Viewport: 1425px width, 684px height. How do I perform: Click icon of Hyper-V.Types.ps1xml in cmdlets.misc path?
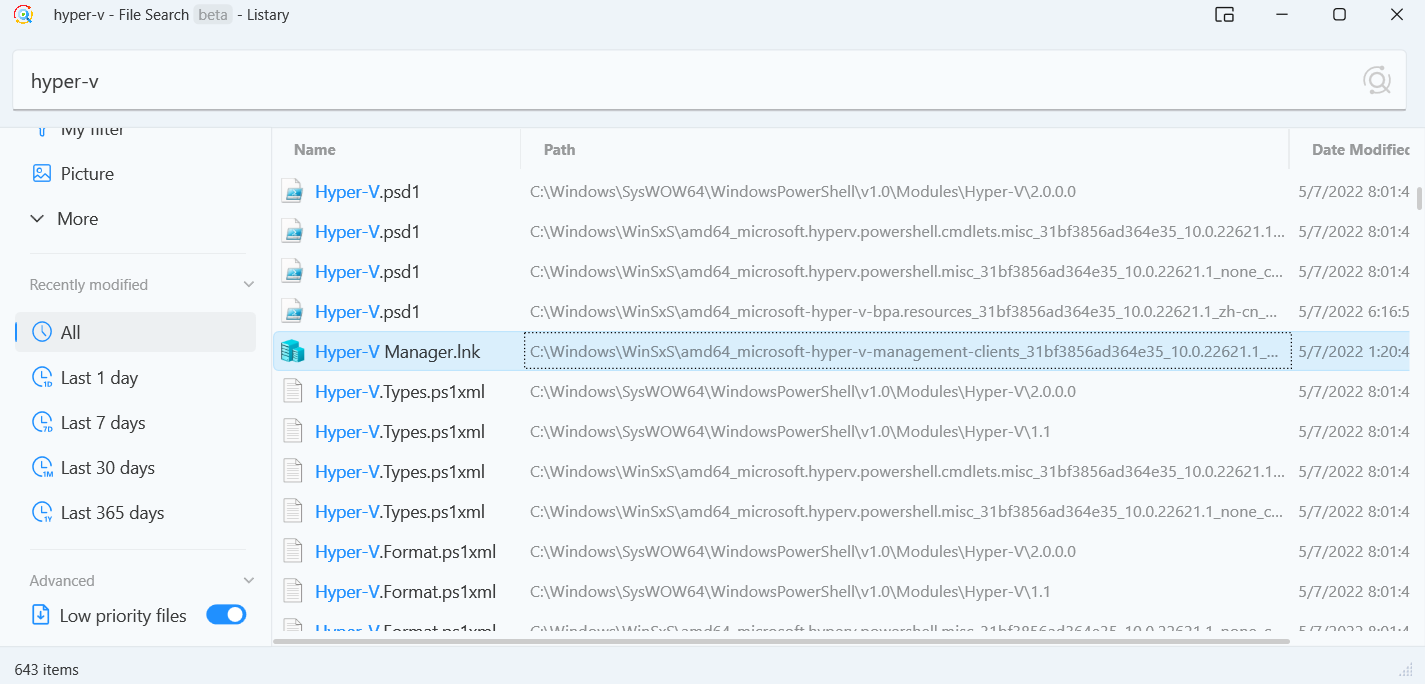[x=292, y=471]
